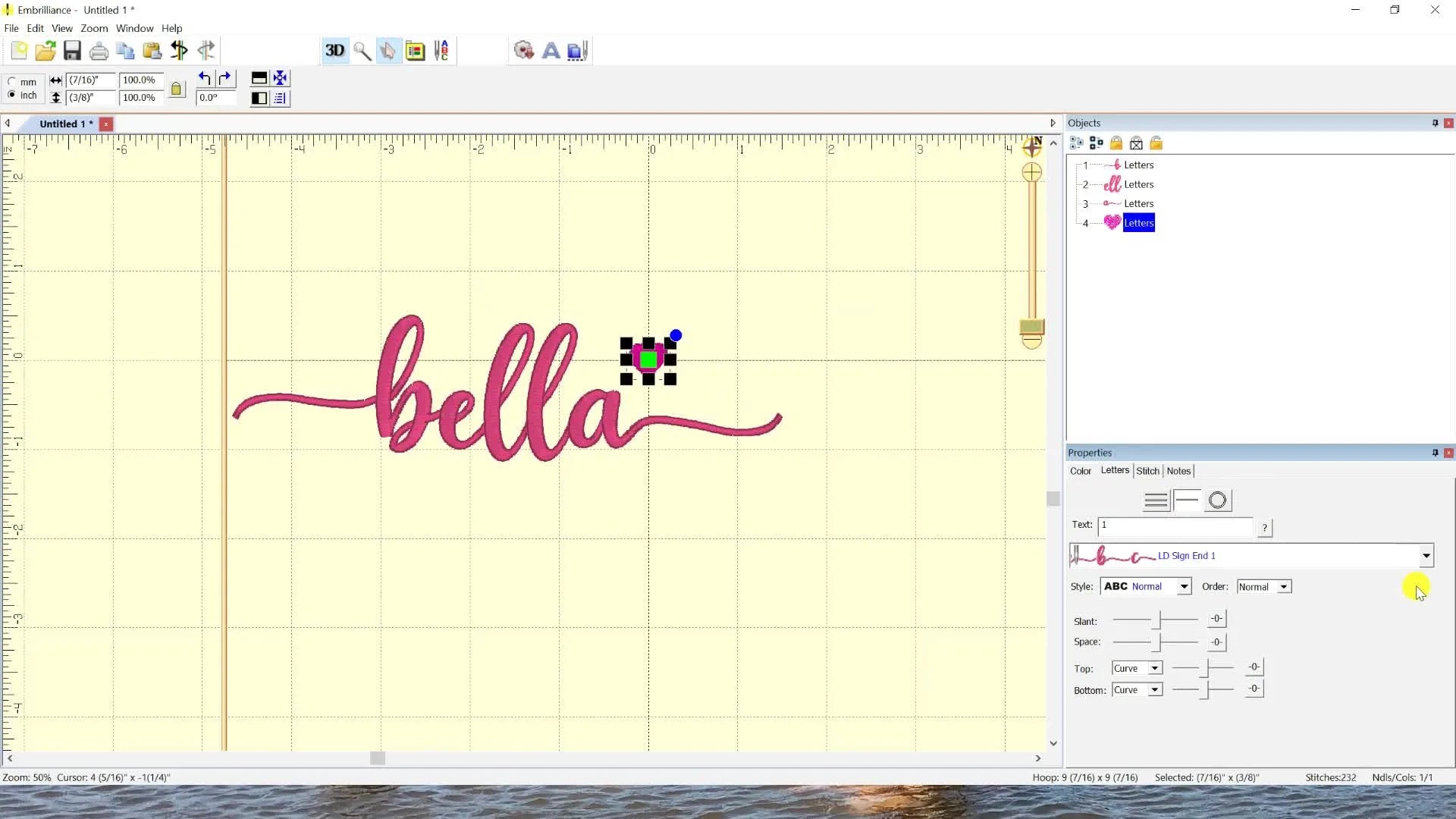
Task: Open the Print icon on the toolbar
Action: (99, 50)
